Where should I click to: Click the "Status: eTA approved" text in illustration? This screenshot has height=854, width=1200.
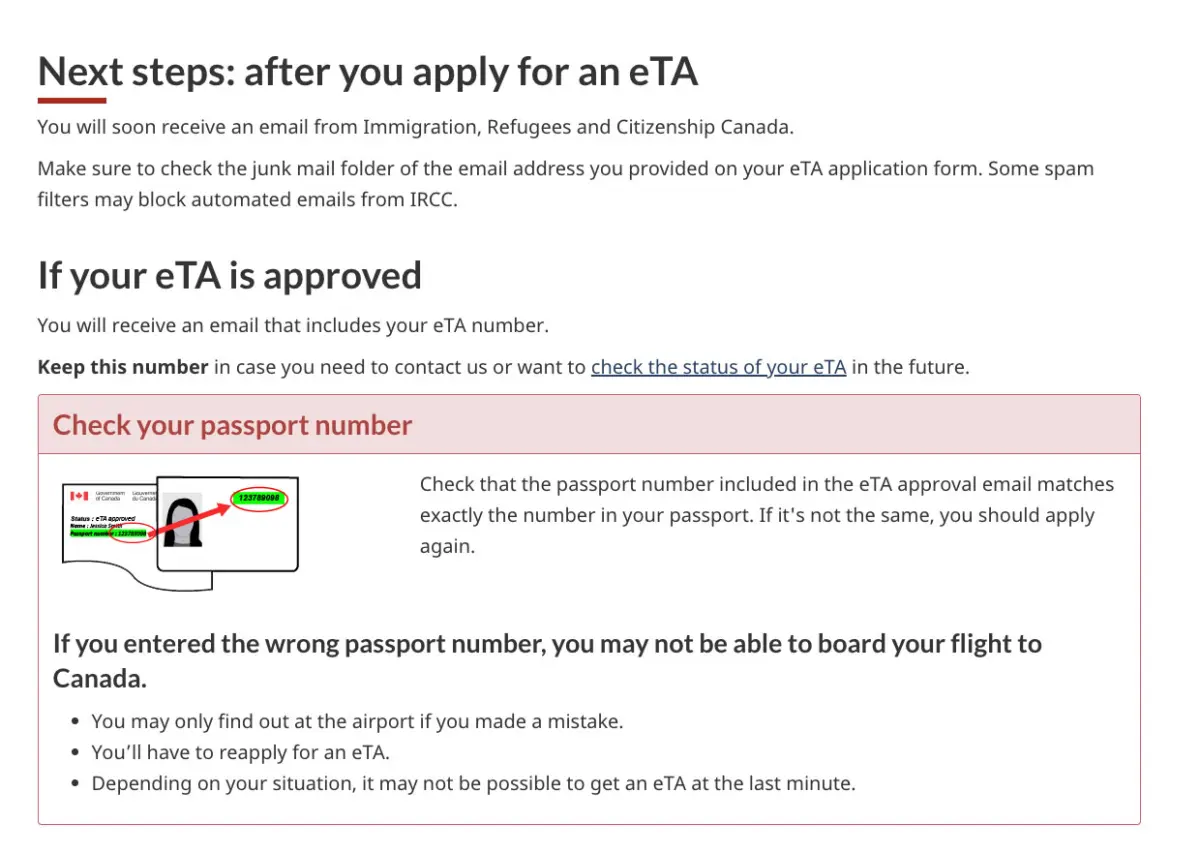click(103, 519)
